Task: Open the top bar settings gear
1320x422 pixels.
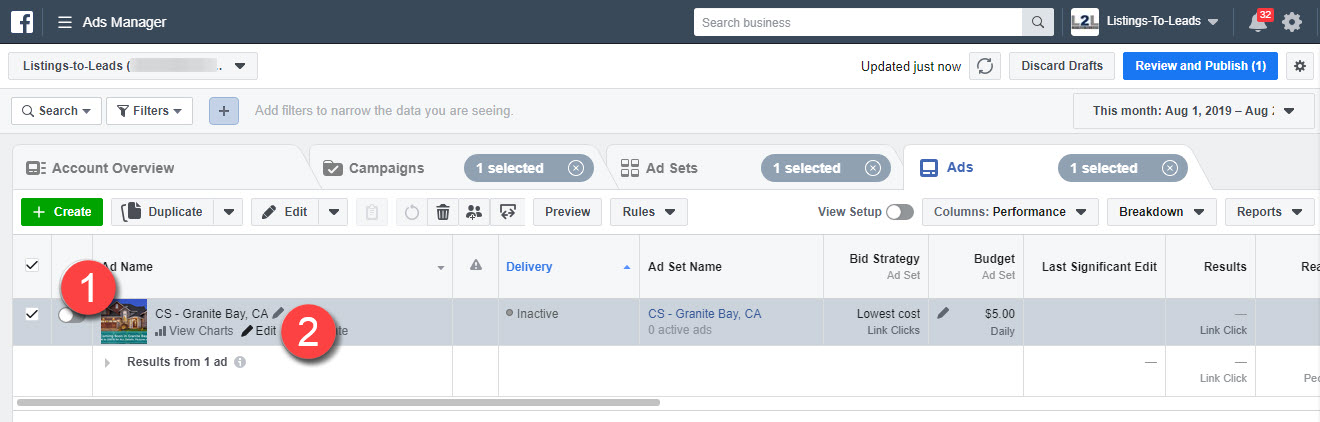Action: (1292, 22)
